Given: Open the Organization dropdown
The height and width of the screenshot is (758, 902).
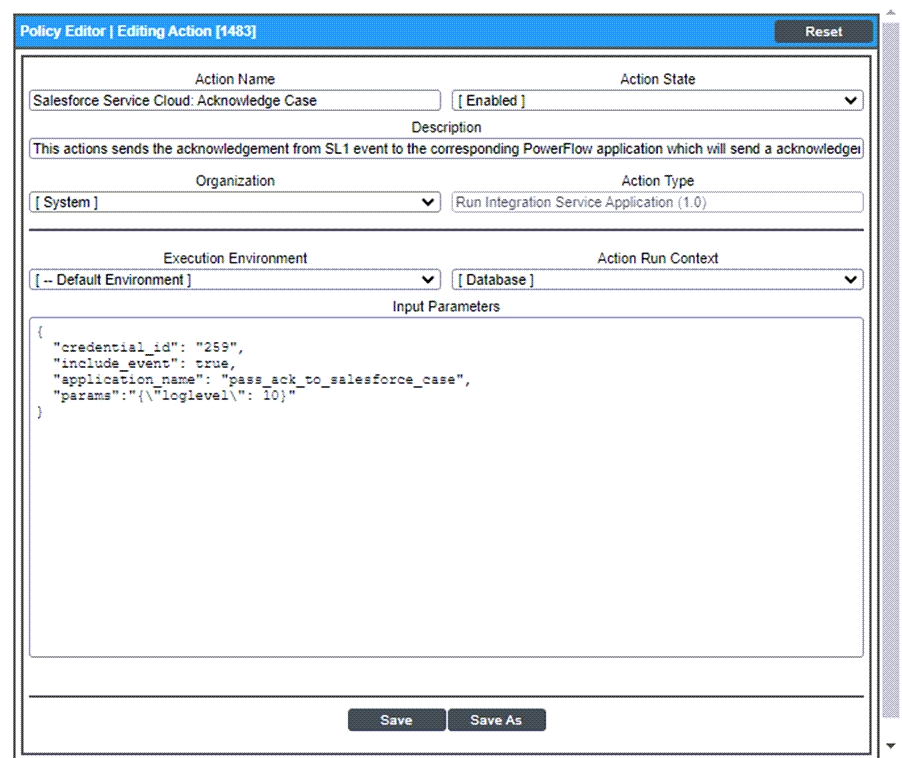Looking at the screenshot, I should tap(235, 202).
